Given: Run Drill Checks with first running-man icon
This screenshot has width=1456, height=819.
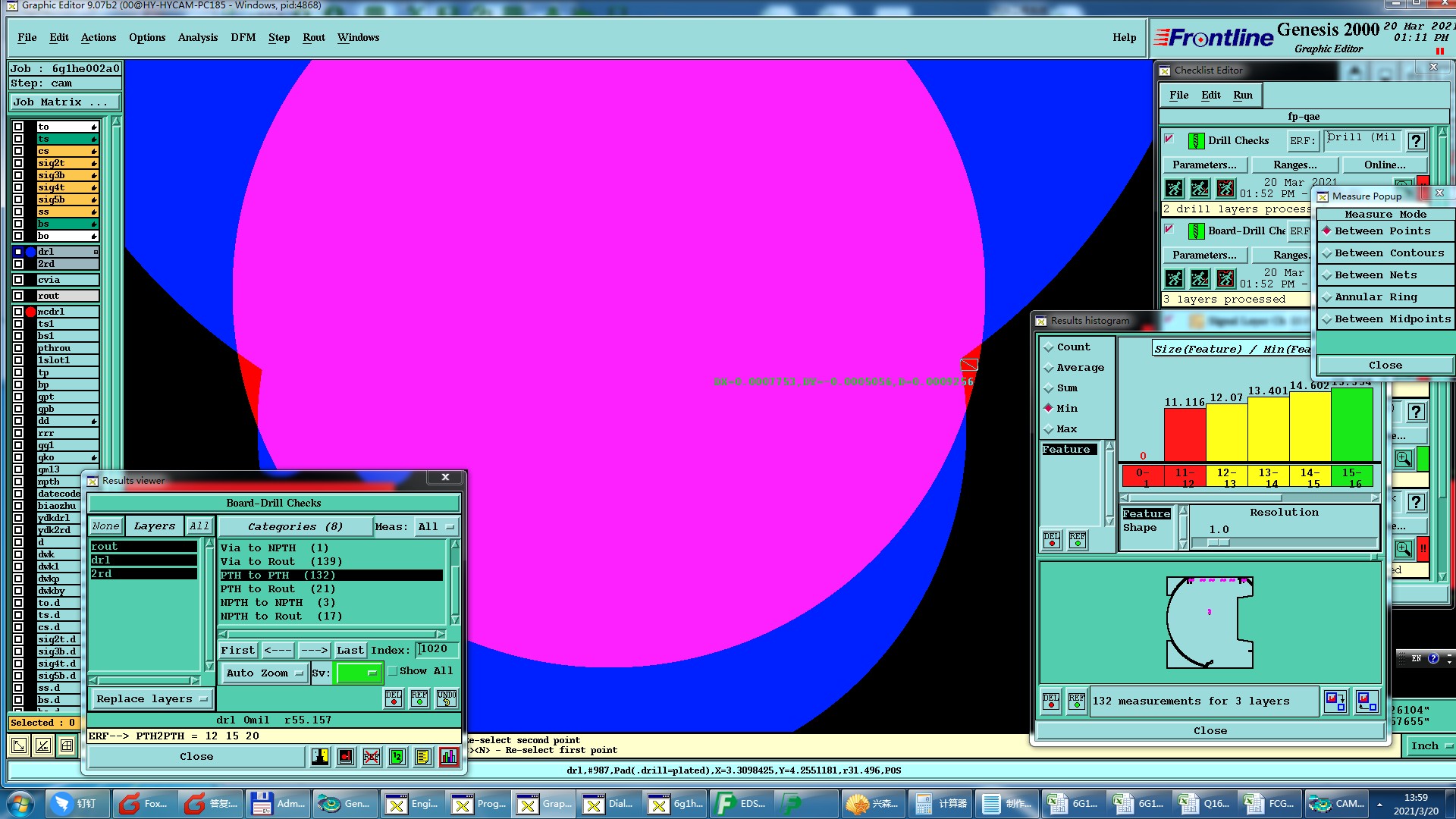Looking at the screenshot, I should click(1174, 188).
